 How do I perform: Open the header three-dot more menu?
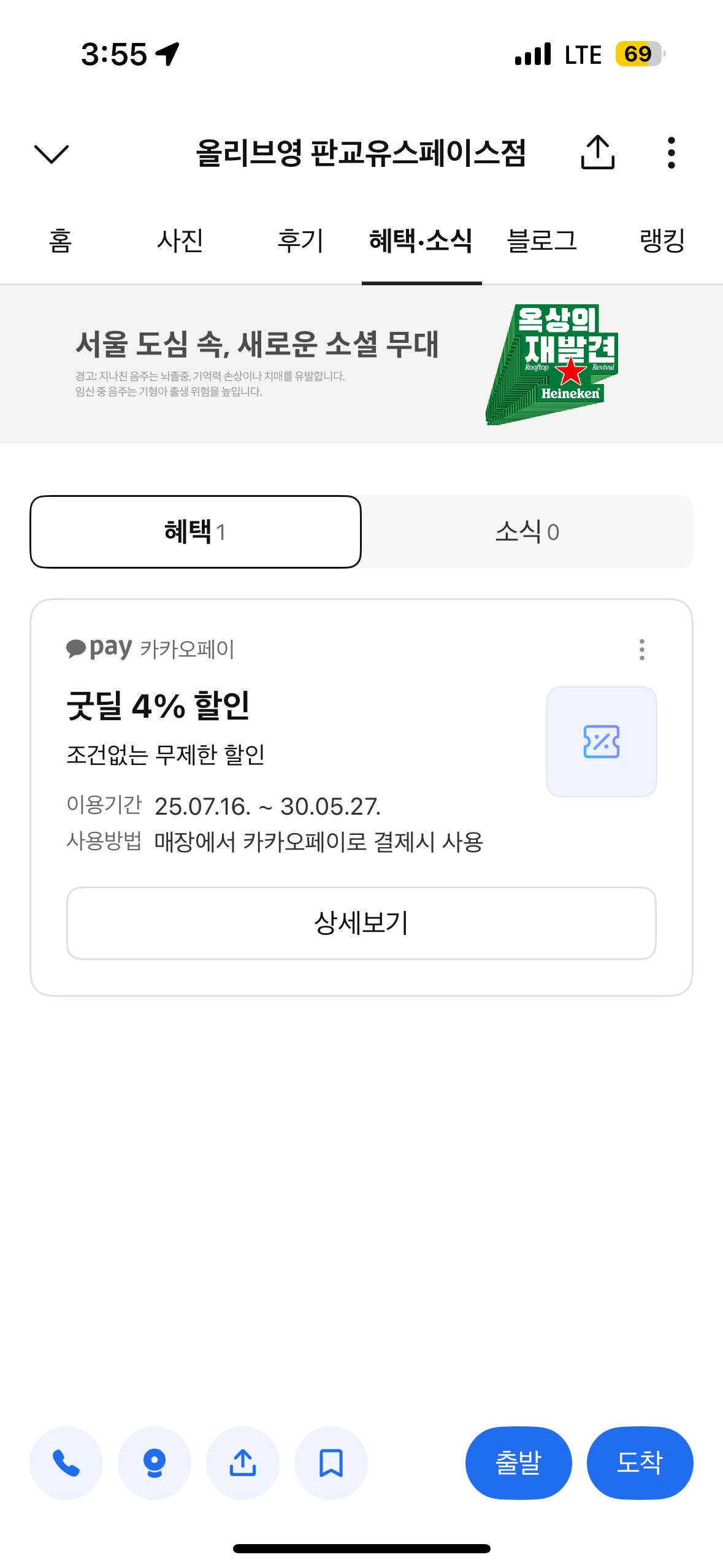pos(671,152)
